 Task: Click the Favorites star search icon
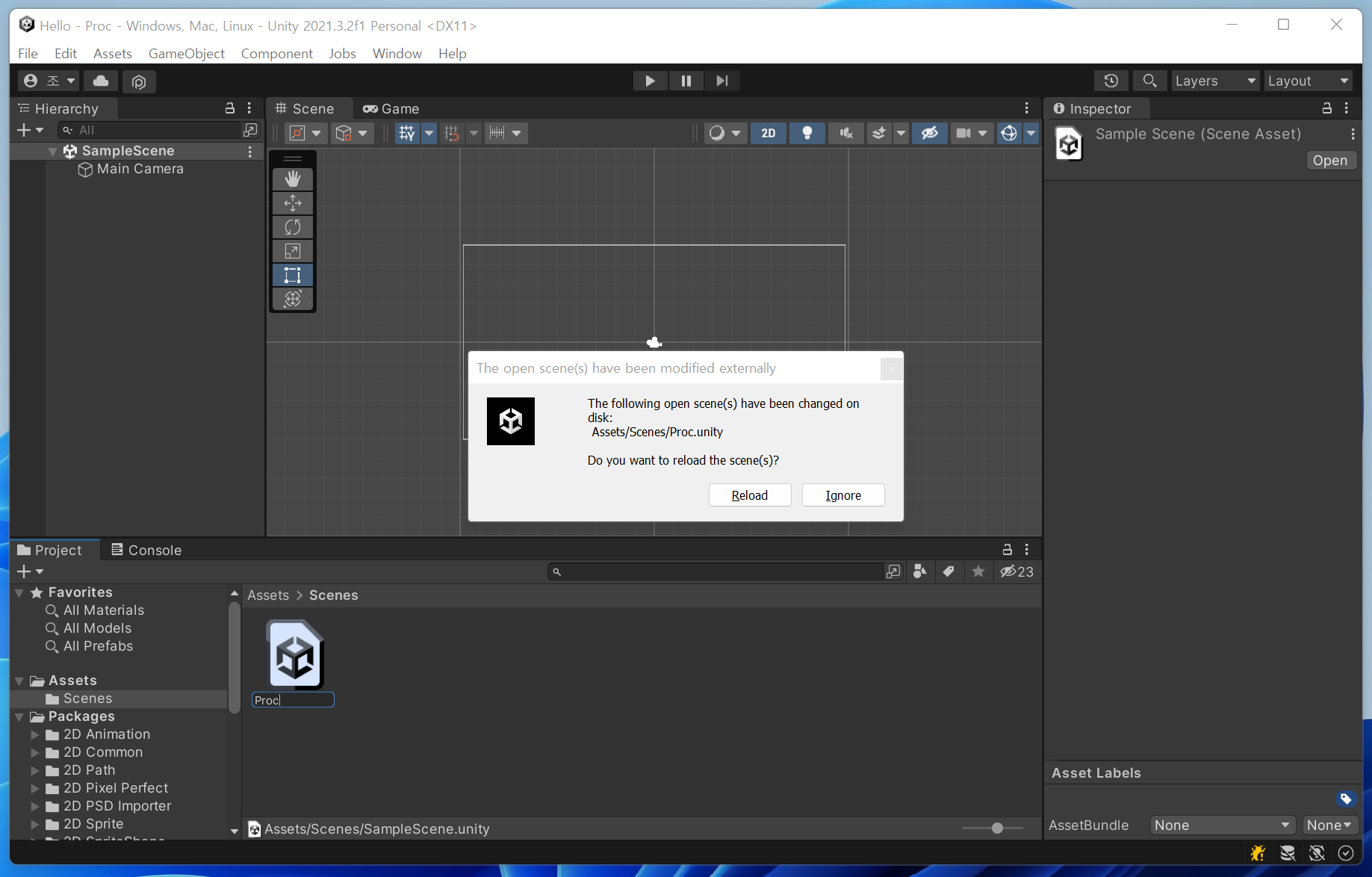tap(978, 571)
